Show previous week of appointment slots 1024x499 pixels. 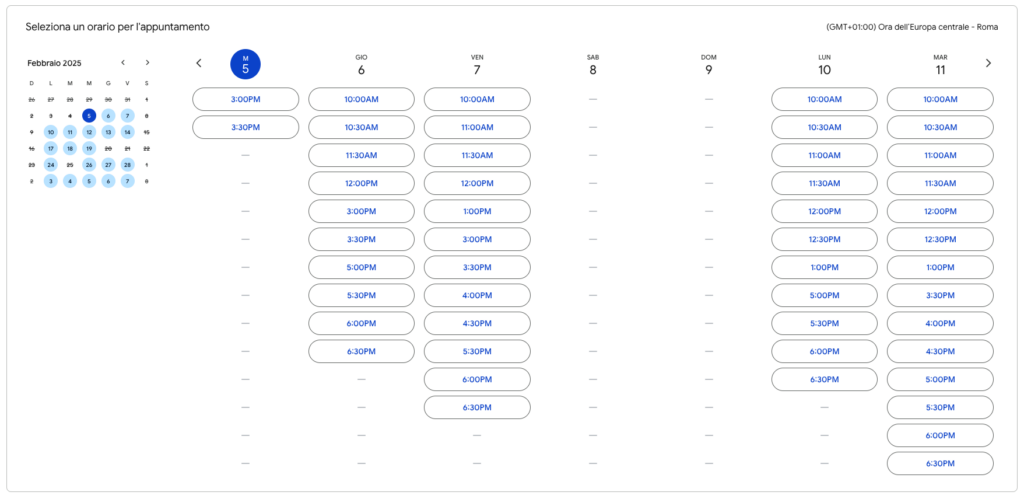199,63
